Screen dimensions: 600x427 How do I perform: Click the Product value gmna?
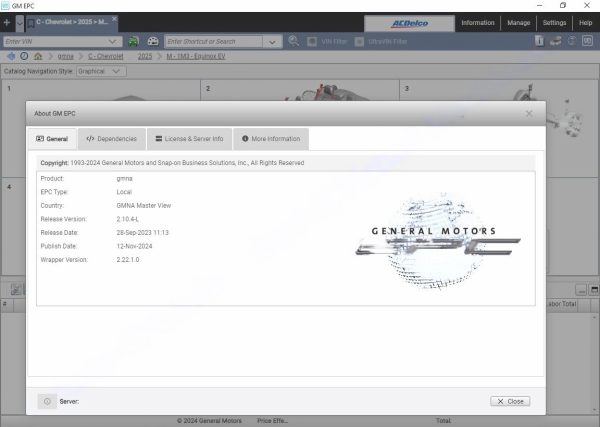pyautogui.click(x=124, y=179)
